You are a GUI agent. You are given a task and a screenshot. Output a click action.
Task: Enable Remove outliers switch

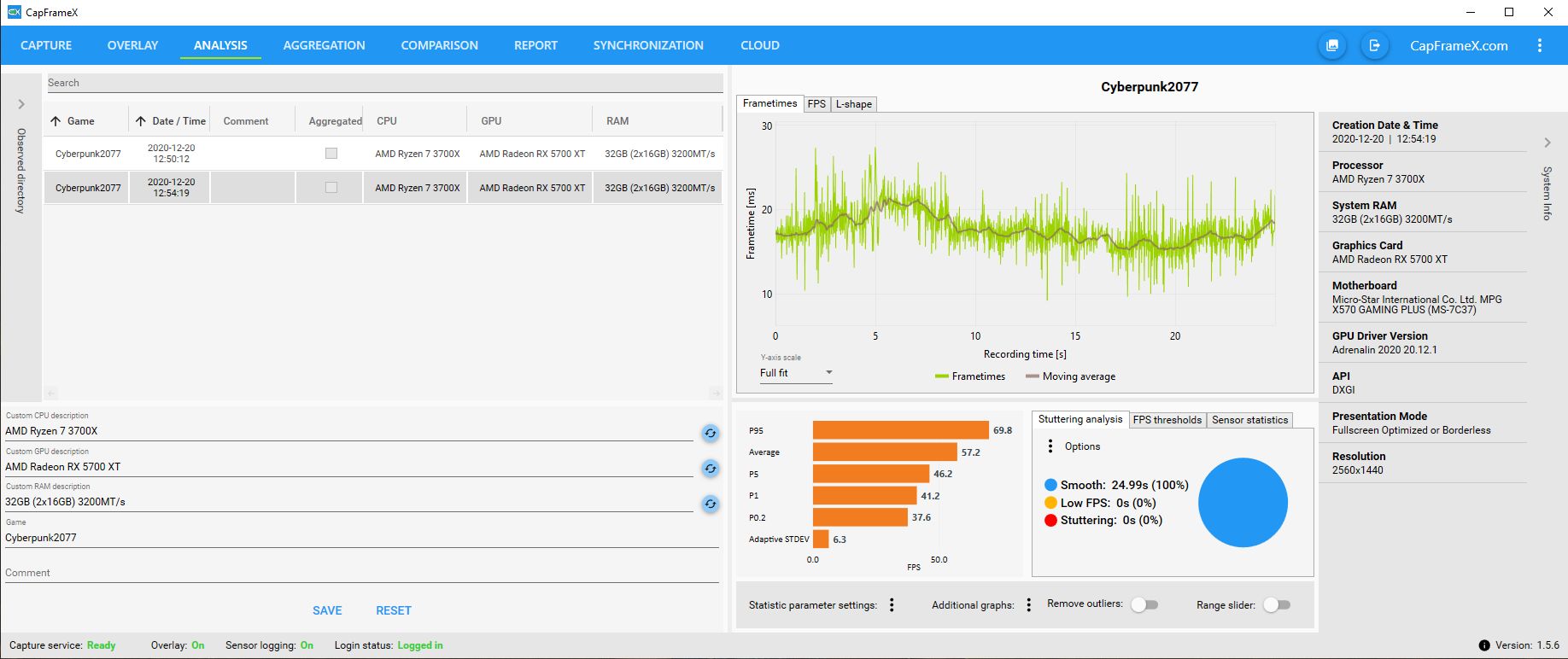(x=1144, y=604)
